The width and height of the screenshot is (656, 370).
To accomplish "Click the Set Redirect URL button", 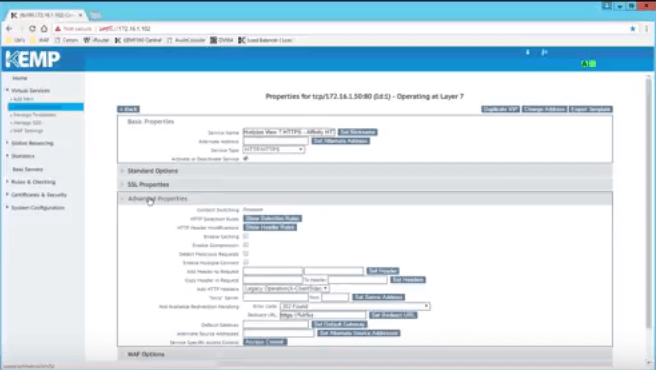I will tap(393, 315).
